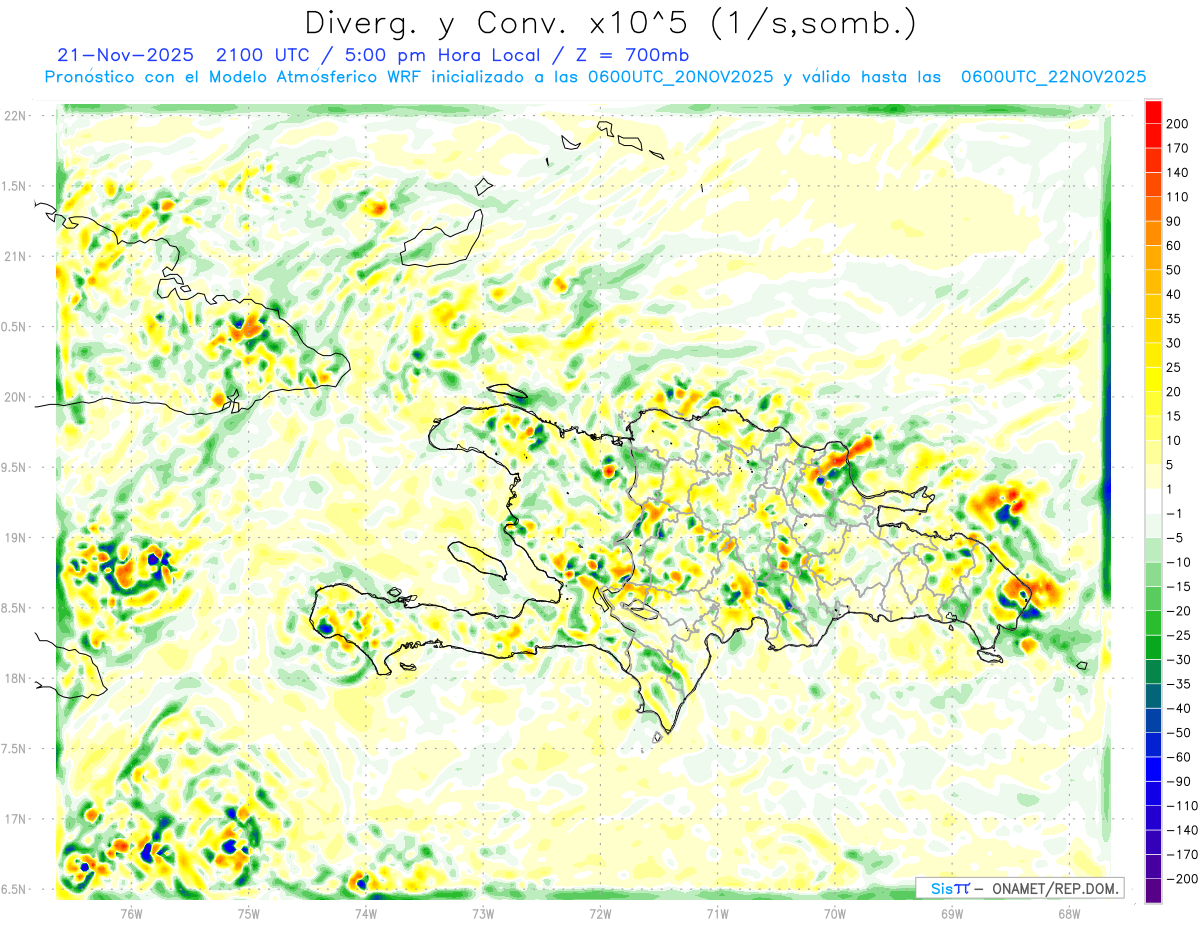Click the '71W' longitude label

(717, 913)
